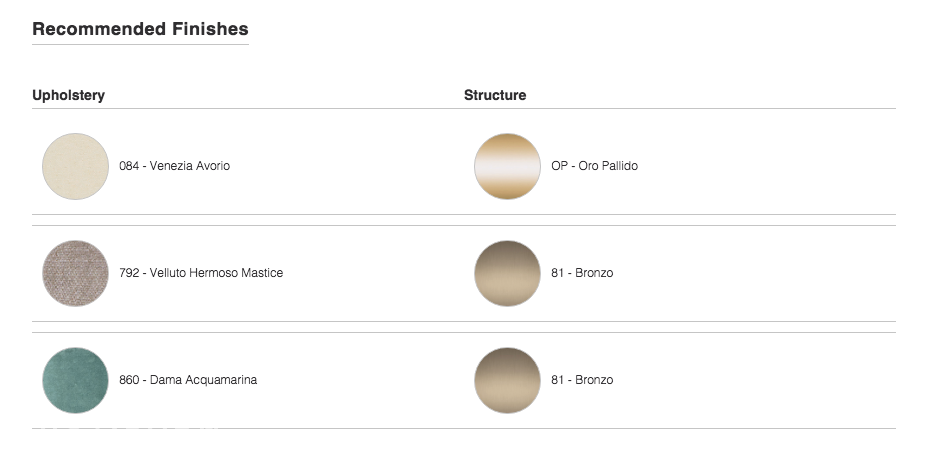
Task: Click the Structure column header
Action: tap(495, 95)
